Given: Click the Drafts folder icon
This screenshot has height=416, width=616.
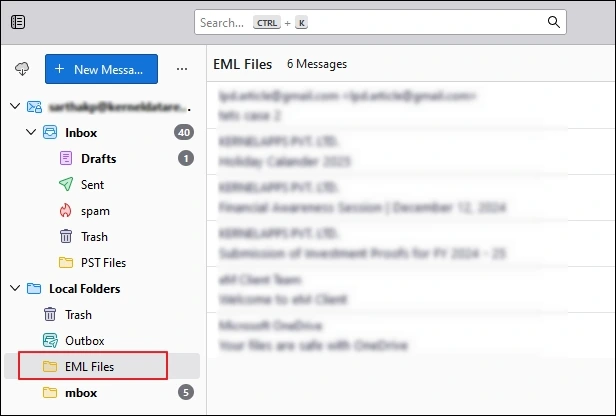Looking at the screenshot, I should [66, 158].
